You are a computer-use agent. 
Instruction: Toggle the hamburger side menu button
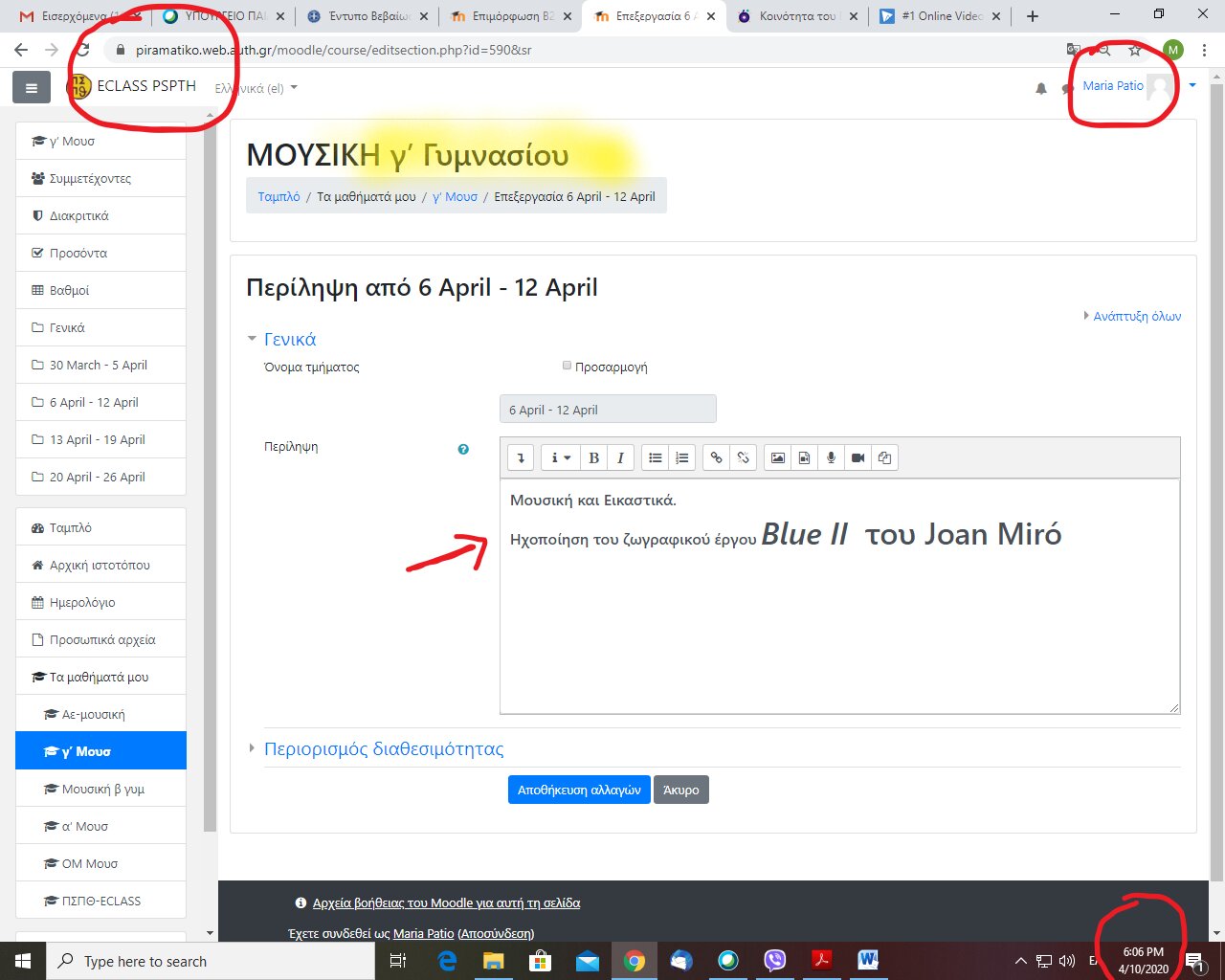[x=32, y=87]
